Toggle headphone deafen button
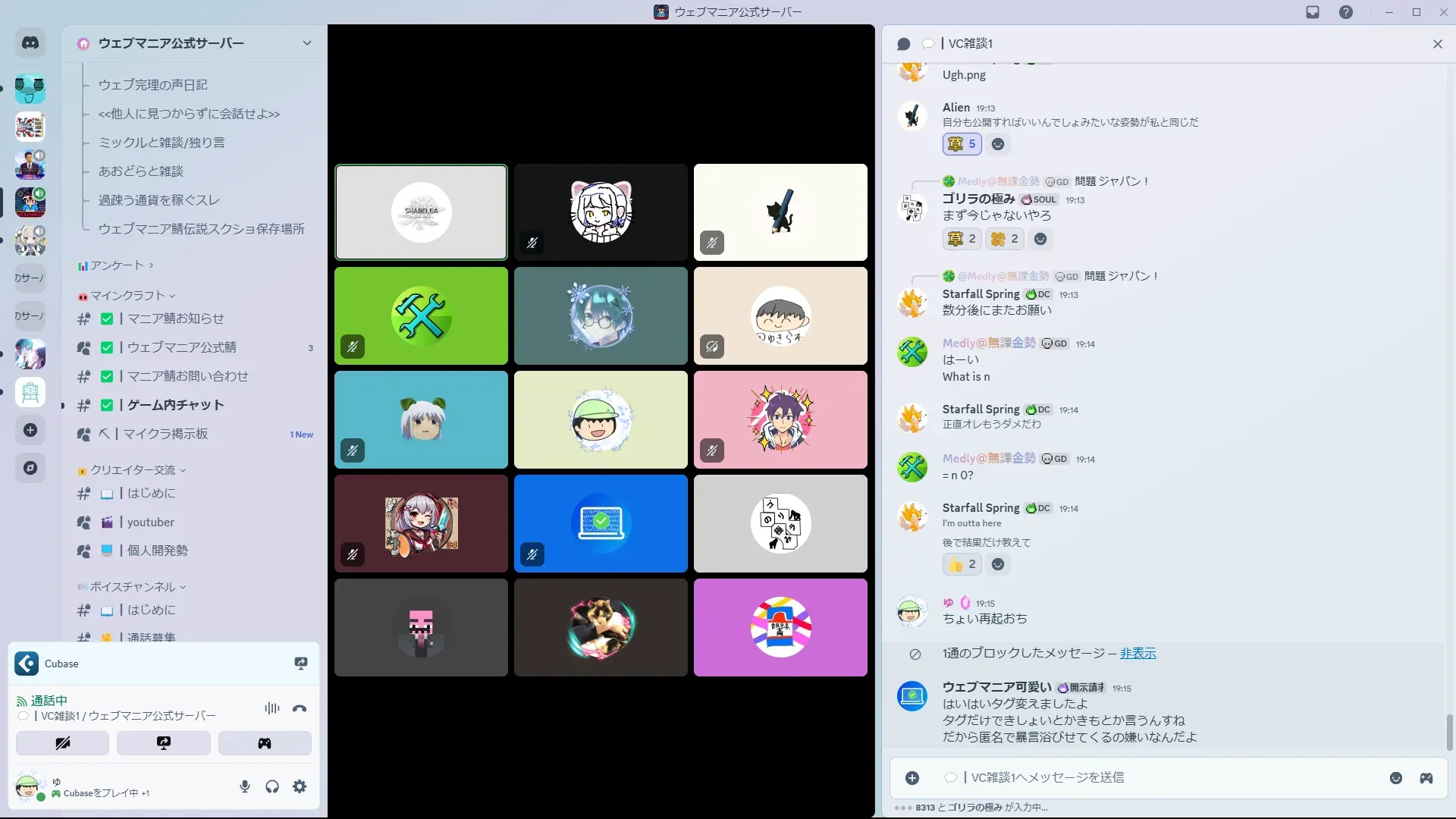 pos(272,786)
